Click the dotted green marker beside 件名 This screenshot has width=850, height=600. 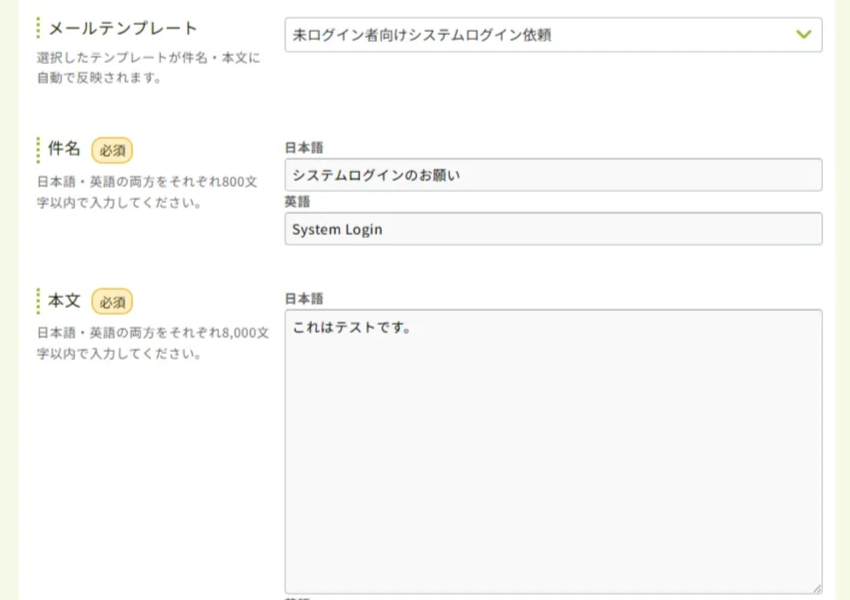[38, 150]
